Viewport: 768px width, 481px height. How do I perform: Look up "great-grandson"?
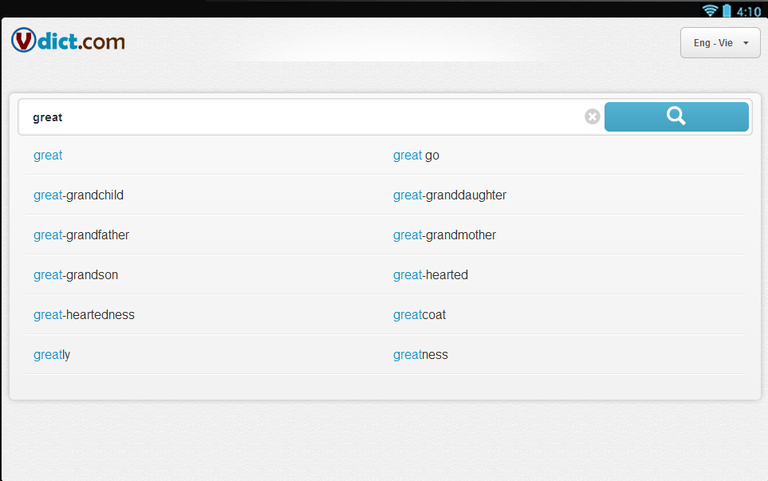(x=76, y=275)
